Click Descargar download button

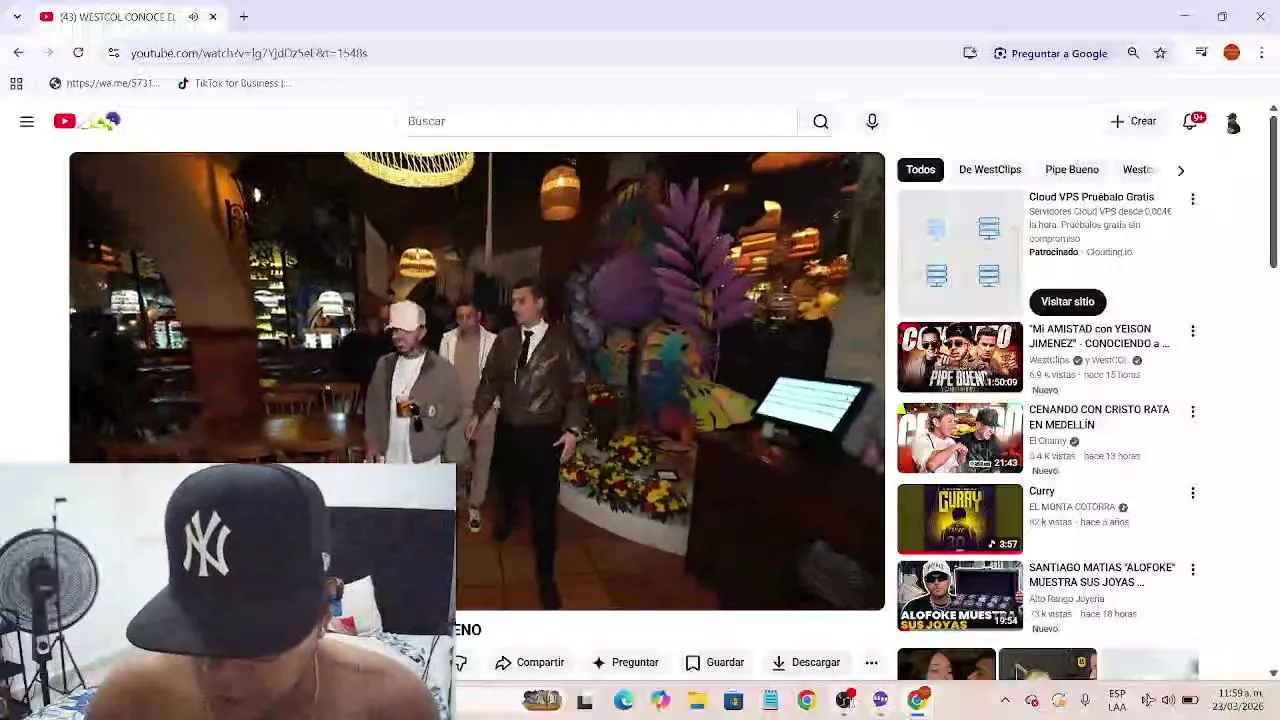click(806, 663)
